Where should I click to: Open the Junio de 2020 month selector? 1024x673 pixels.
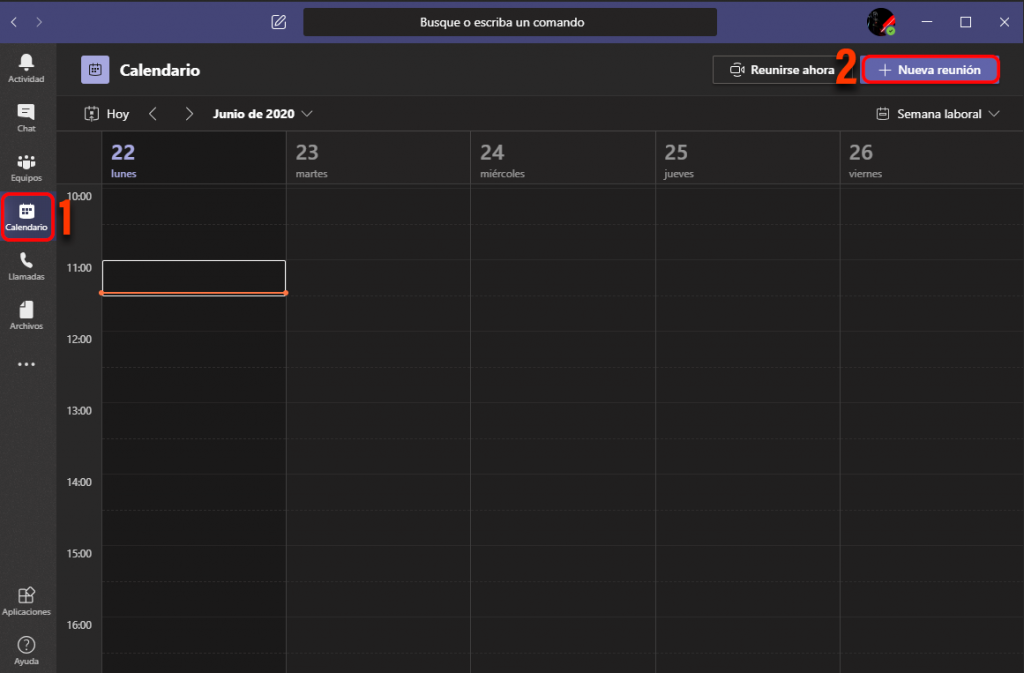262,113
